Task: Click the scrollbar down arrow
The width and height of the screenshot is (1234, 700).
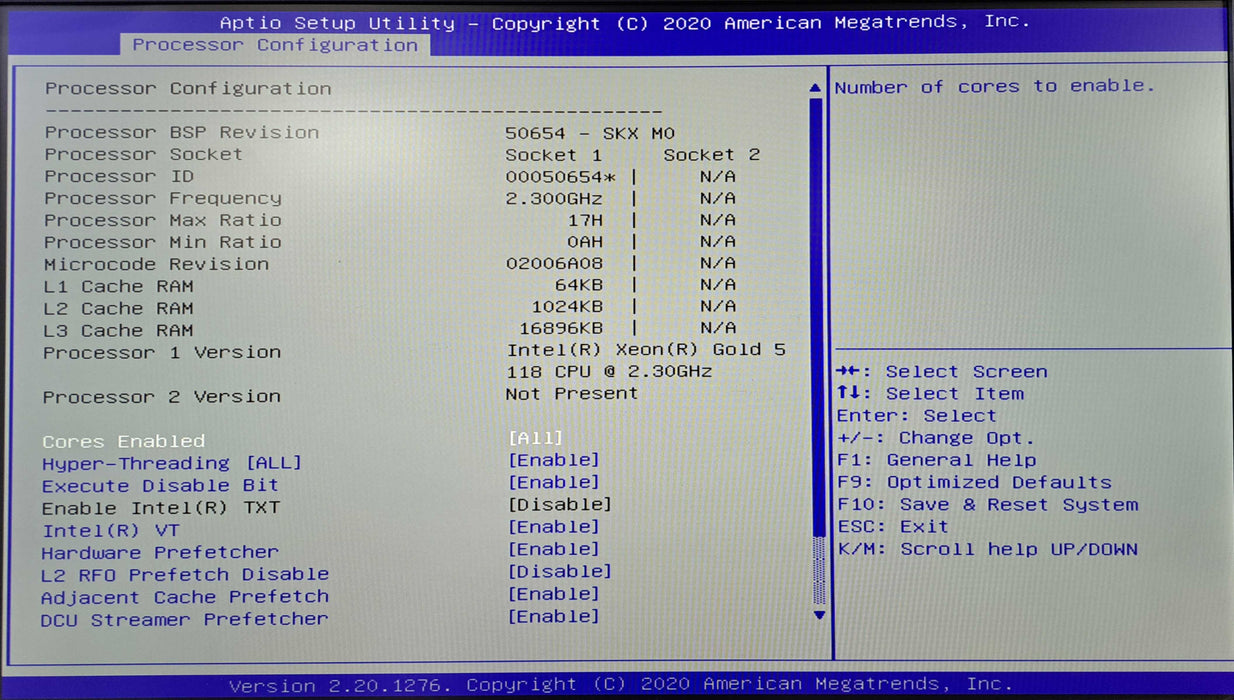Action: (817, 614)
